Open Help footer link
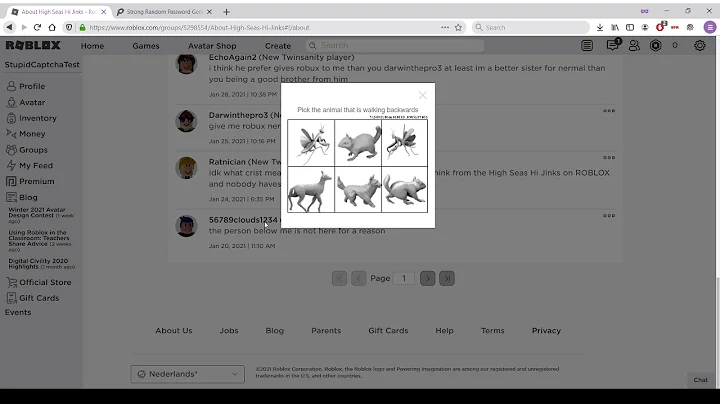The height and width of the screenshot is (404, 720). pyautogui.click(x=444, y=331)
